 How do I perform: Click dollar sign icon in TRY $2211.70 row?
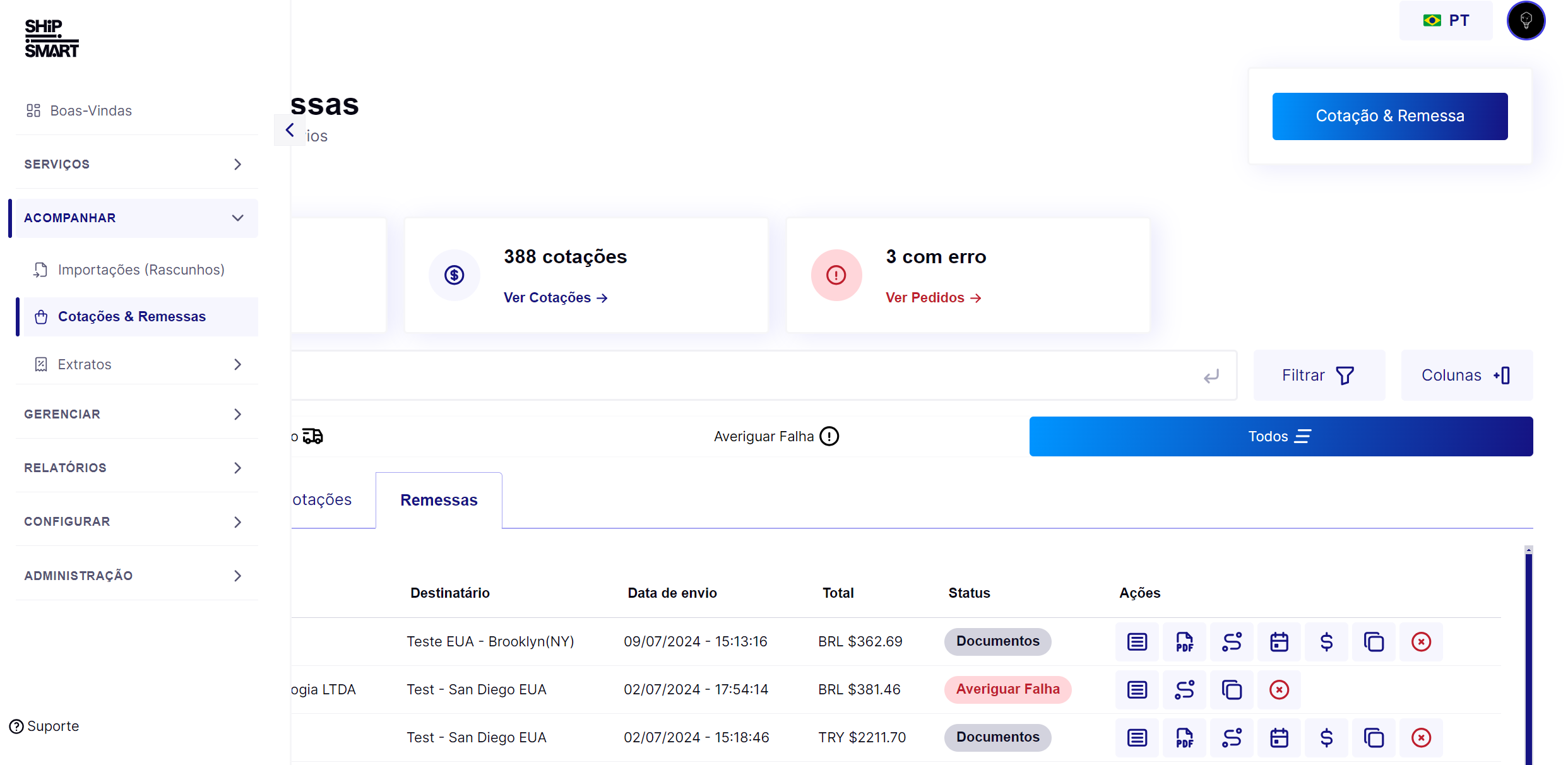click(1326, 738)
